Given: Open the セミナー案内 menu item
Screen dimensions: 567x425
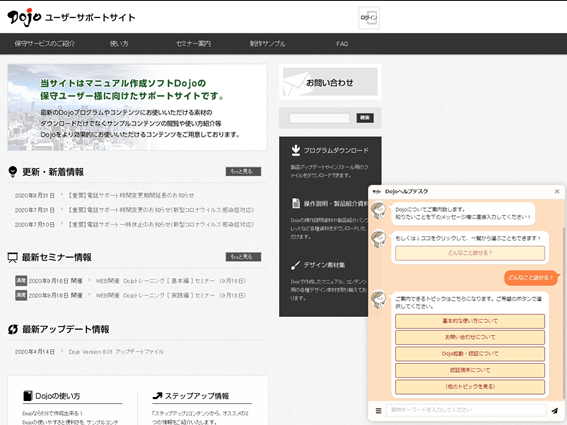Looking at the screenshot, I should tap(193, 44).
